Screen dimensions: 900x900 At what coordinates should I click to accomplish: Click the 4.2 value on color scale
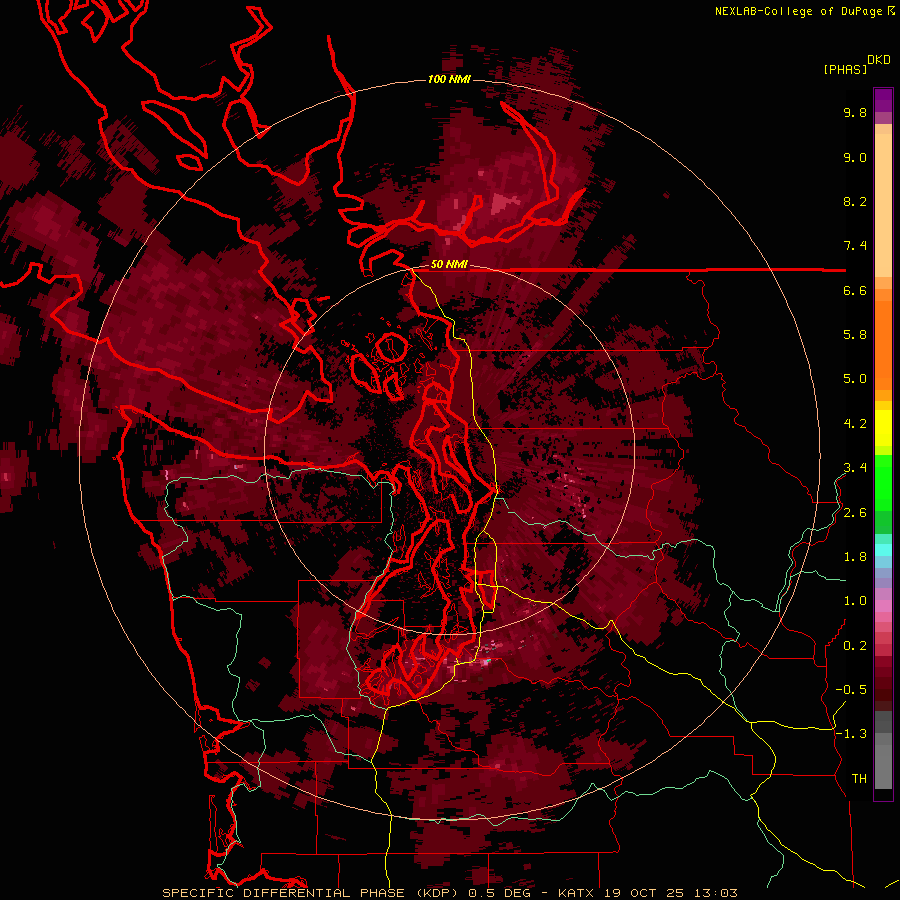tap(855, 424)
